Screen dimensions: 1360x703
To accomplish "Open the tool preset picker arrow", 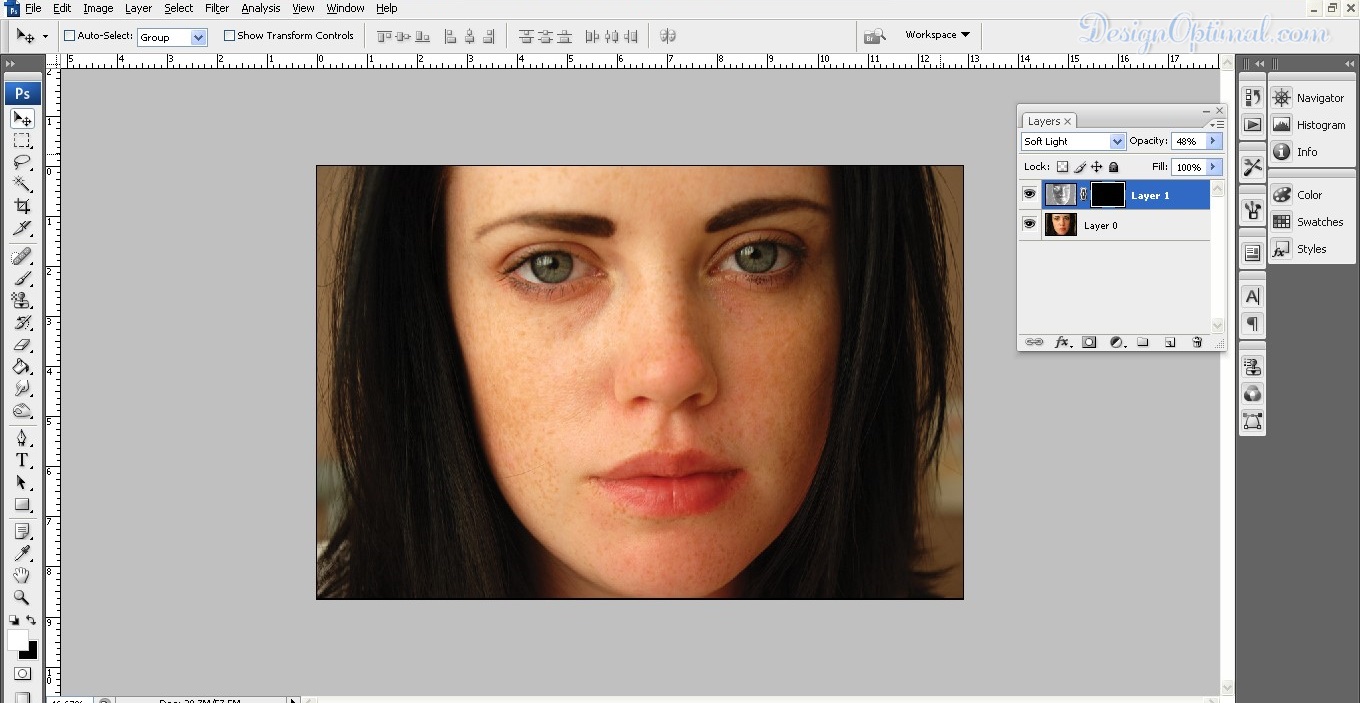I will pyautogui.click(x=45, y=37).
